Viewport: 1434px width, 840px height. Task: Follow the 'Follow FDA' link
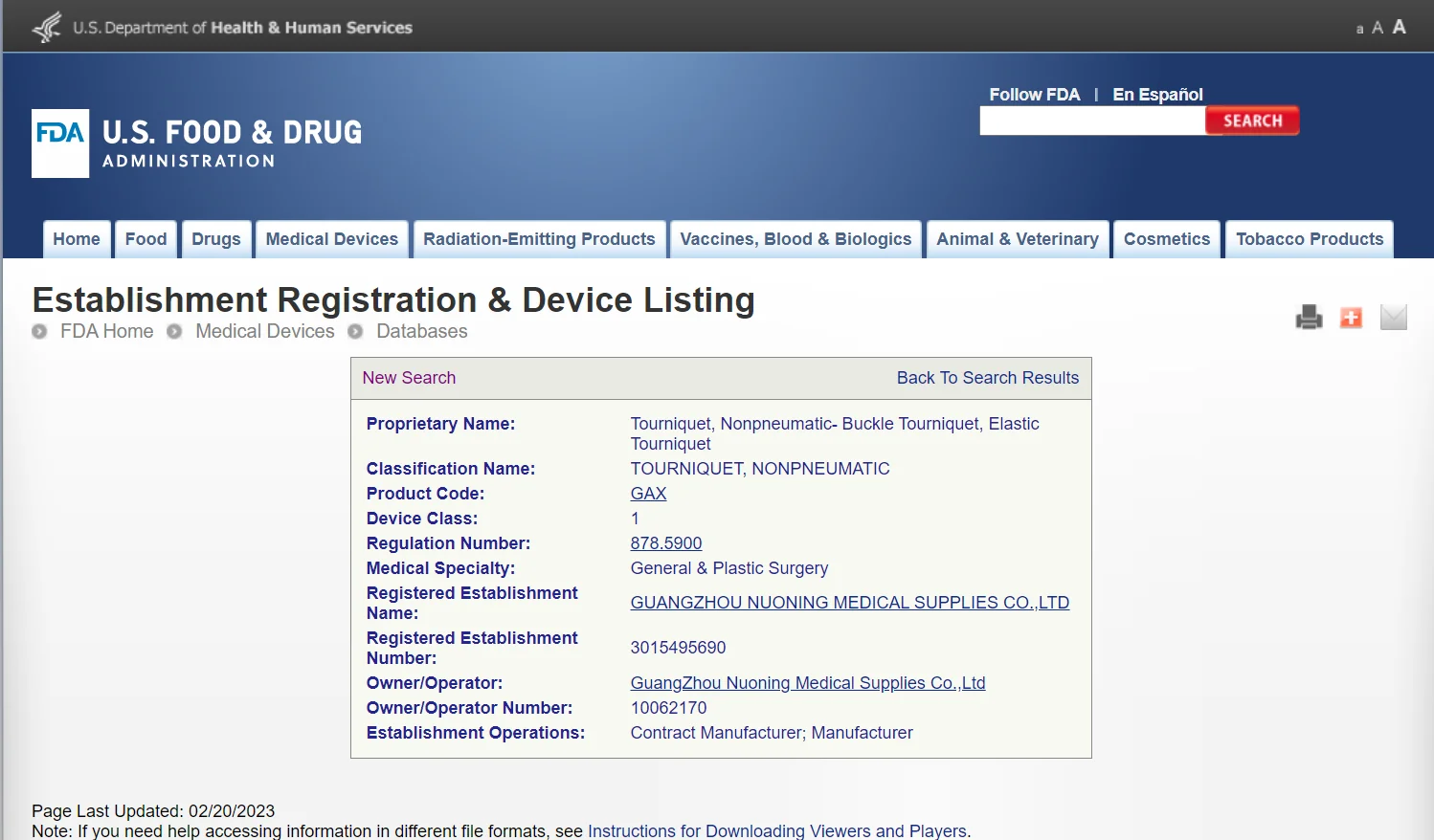pos(1035,95)
